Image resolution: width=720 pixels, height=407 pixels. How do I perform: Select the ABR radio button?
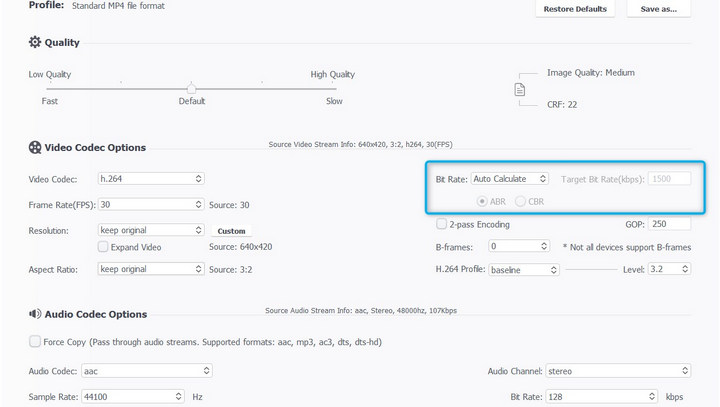[x=483, y=201]
